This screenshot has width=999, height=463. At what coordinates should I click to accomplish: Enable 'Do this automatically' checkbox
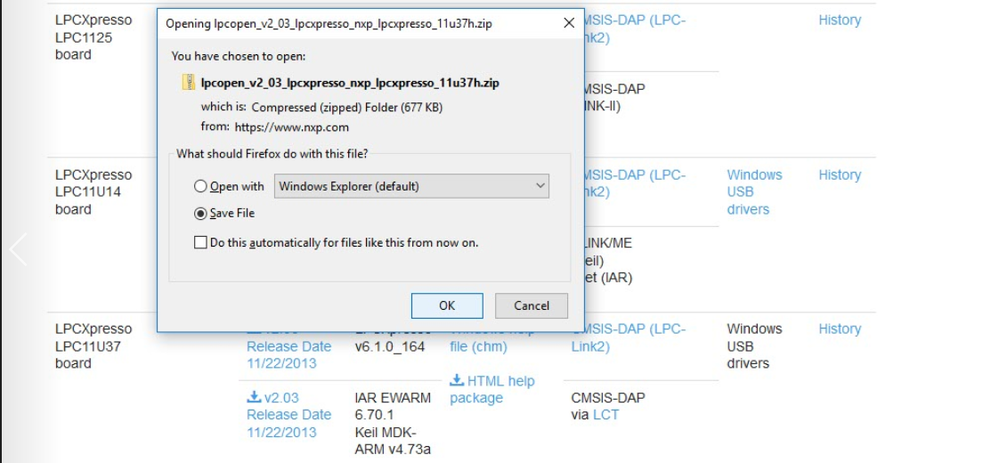[x=201, y=243]
